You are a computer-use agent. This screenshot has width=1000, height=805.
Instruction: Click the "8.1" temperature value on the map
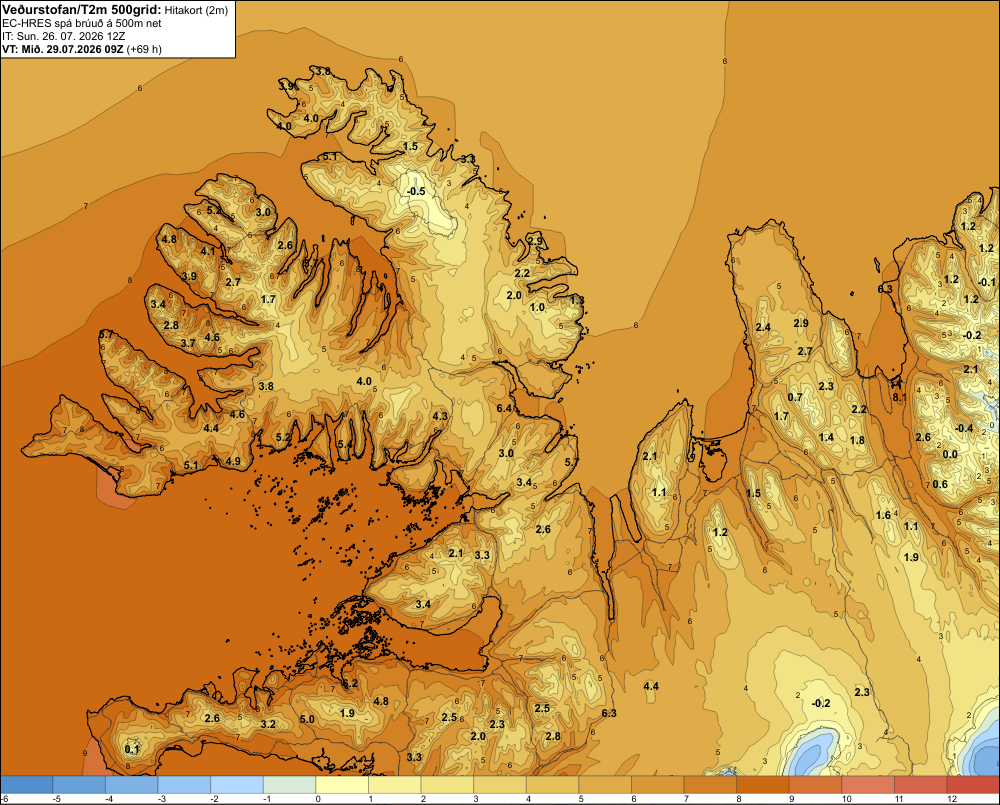point(899,397)
